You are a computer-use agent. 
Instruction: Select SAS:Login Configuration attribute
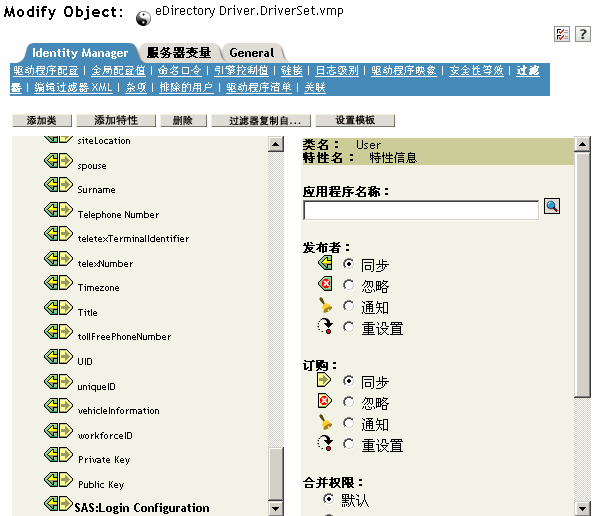point(142,507)
